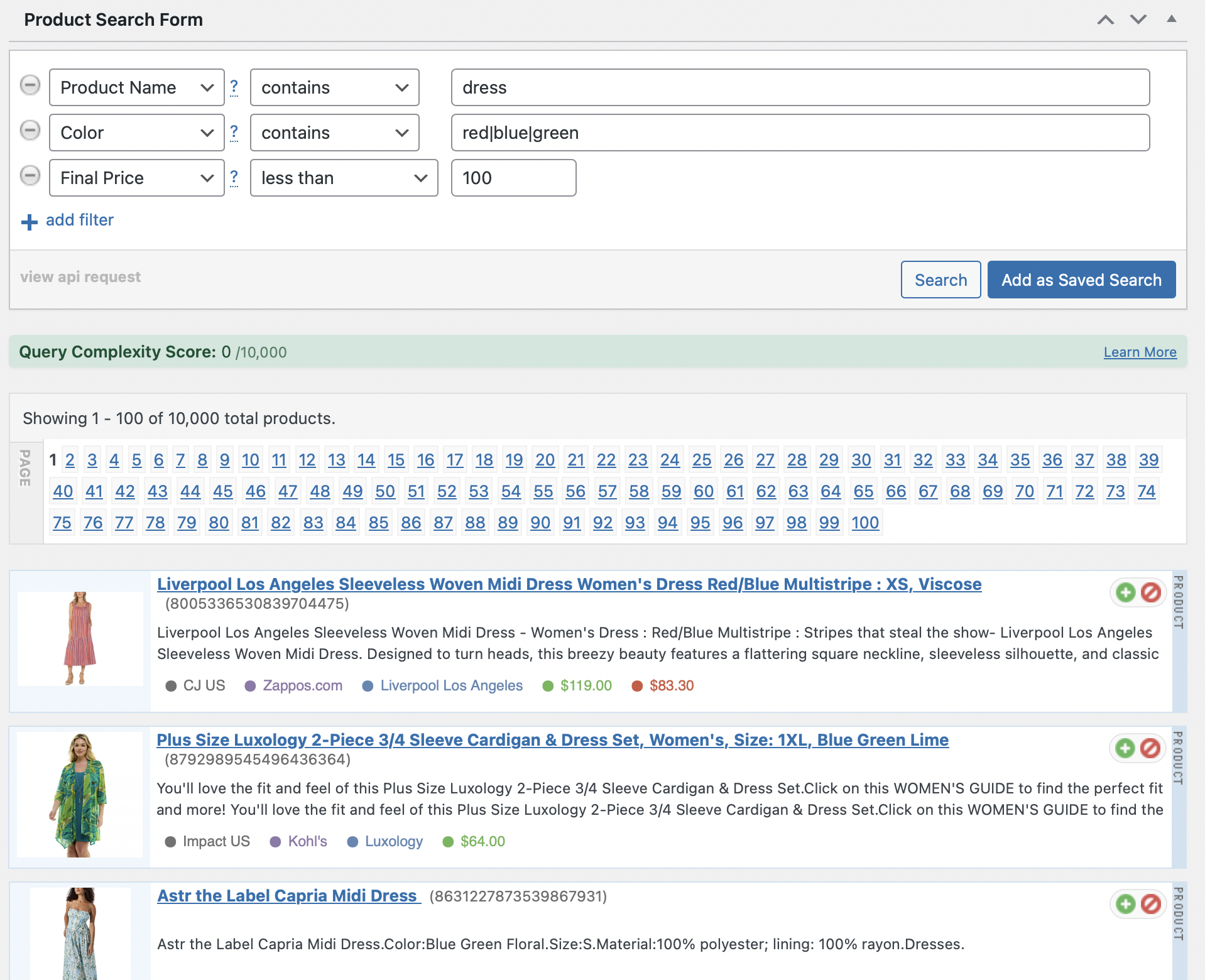
Task: Click Add as Saved Search button
Action: pyautogui.click(x=1081, y=280)
